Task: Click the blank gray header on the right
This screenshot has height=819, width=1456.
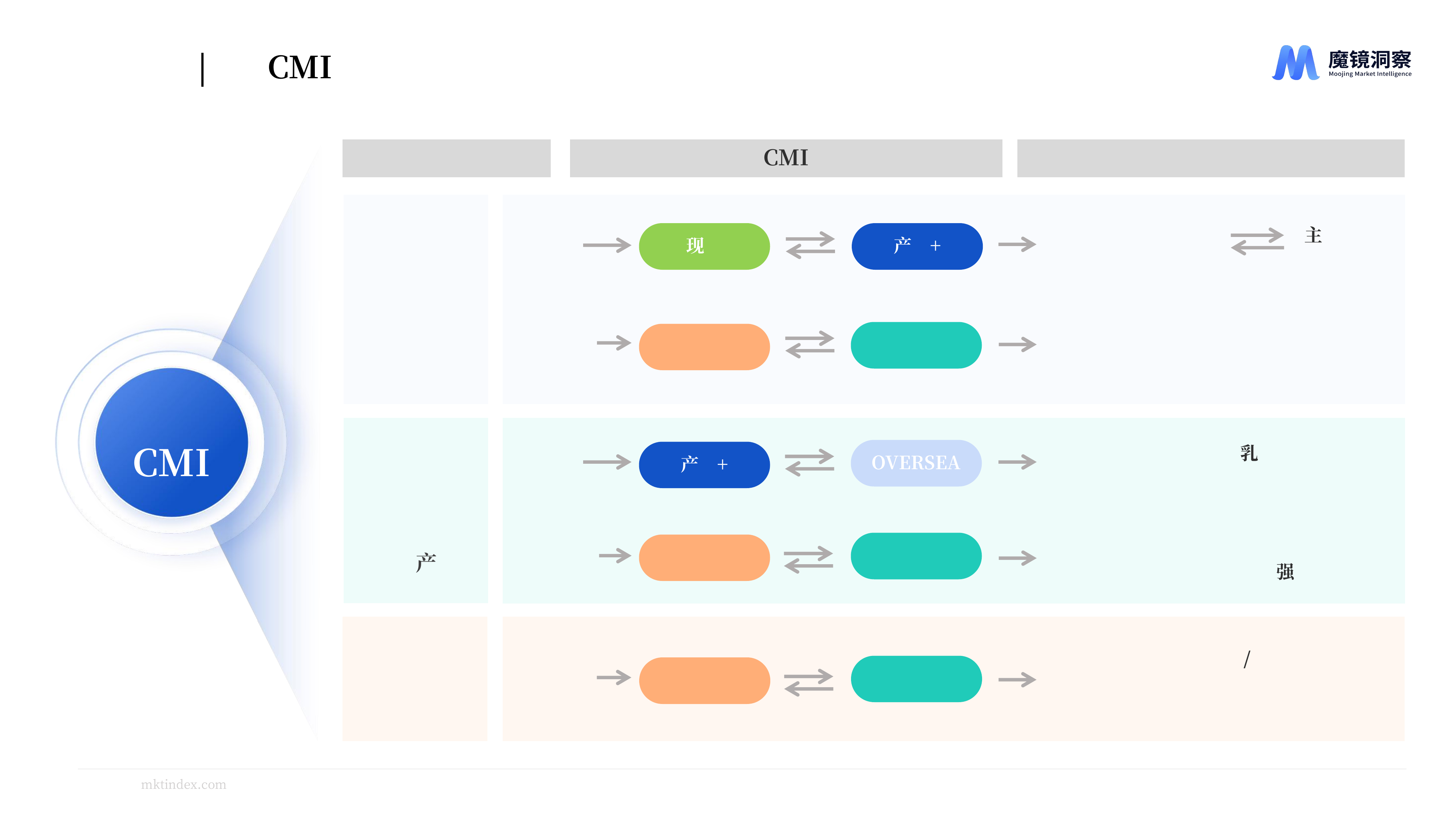Action: pos(1211,158)
